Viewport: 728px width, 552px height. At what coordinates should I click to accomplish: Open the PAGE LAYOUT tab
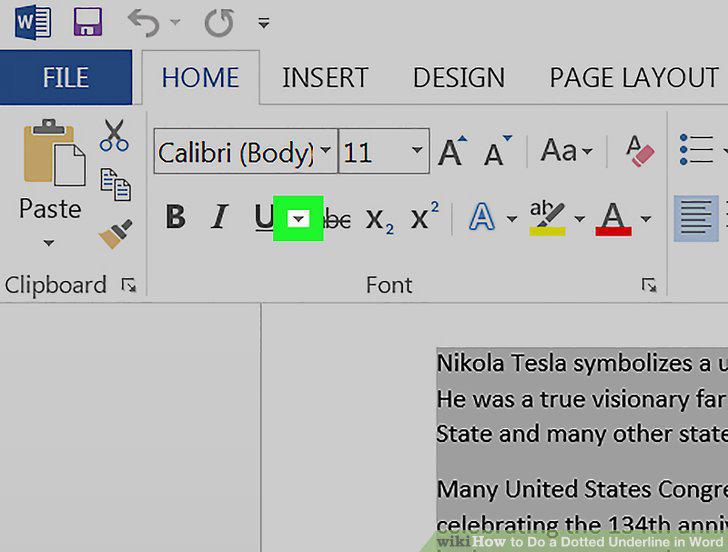point(634,78)
